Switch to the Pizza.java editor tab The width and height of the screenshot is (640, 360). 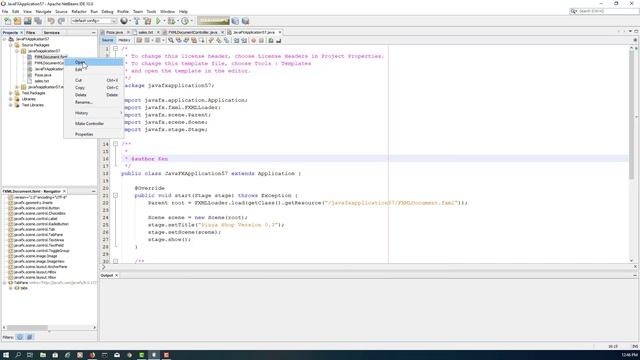[x=114, y=32]
